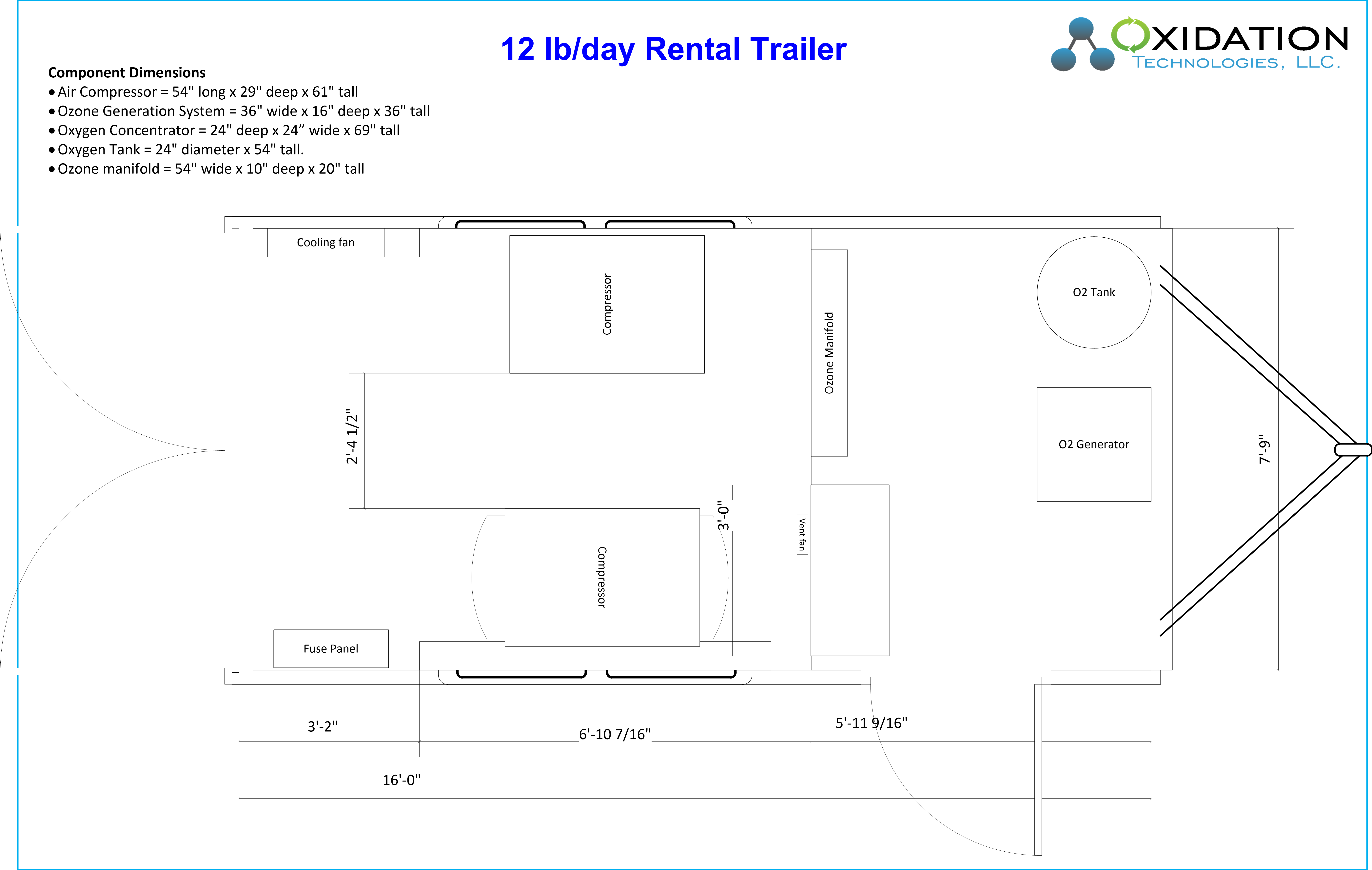
Task: Click the Vent fan label
Action: coord(802,534)
